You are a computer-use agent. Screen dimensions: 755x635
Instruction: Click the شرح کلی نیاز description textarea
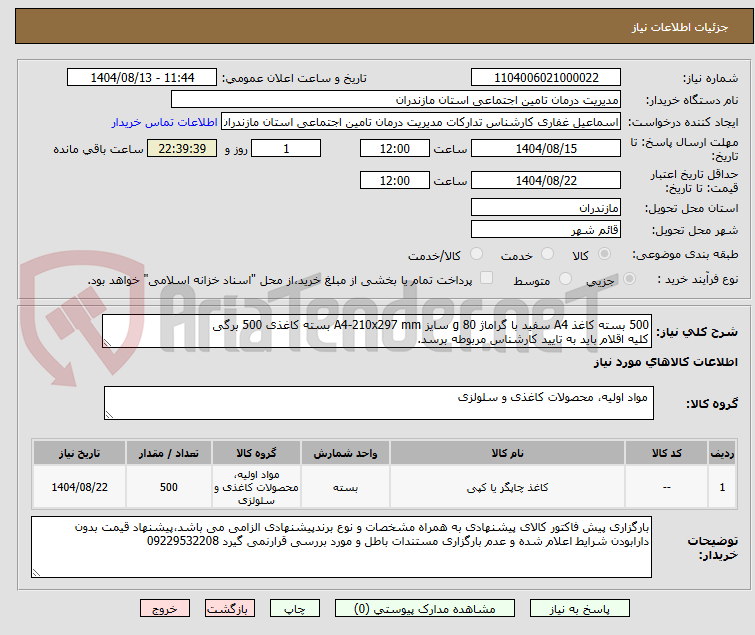(377, 331)
